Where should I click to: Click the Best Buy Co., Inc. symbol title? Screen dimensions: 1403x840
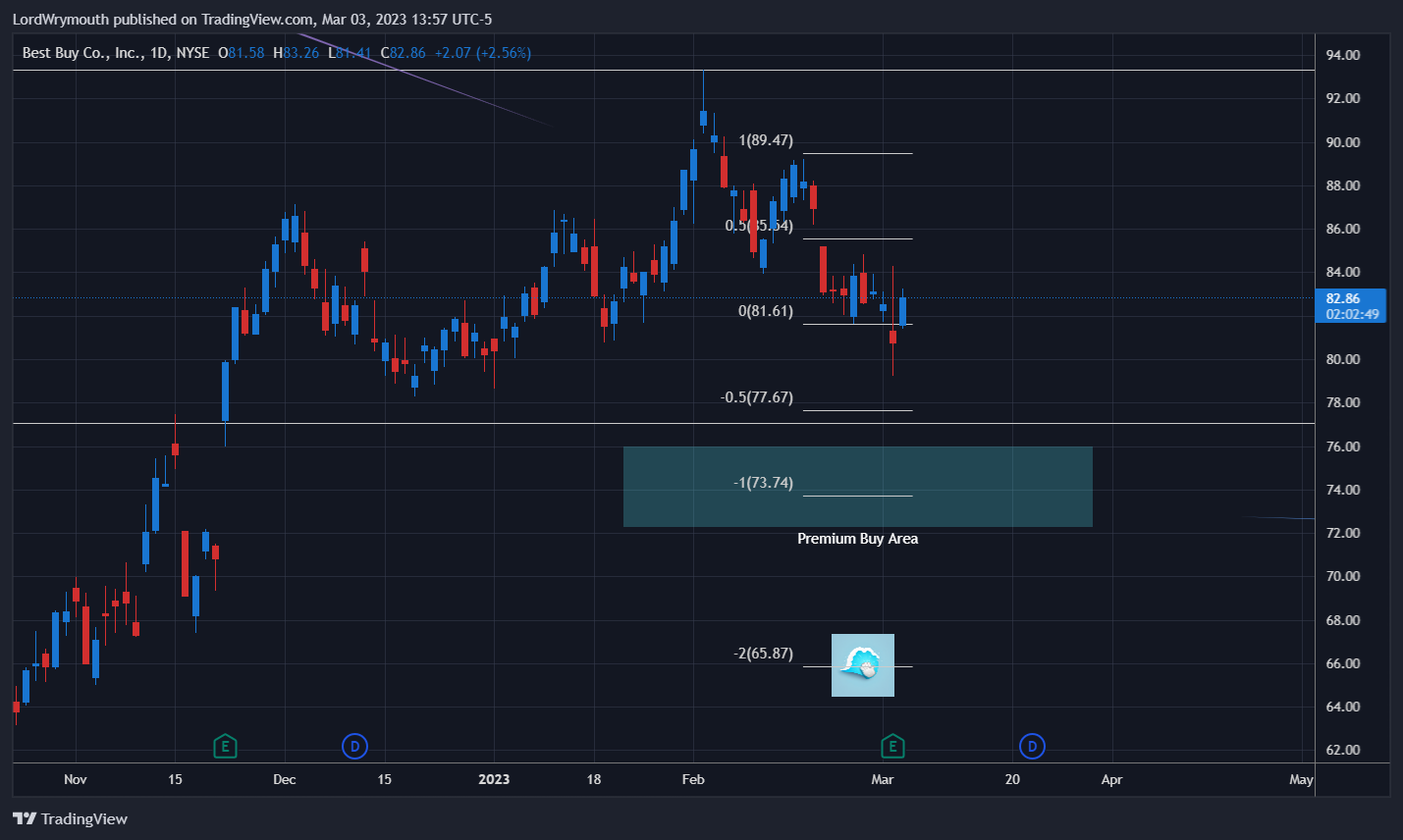82,53
